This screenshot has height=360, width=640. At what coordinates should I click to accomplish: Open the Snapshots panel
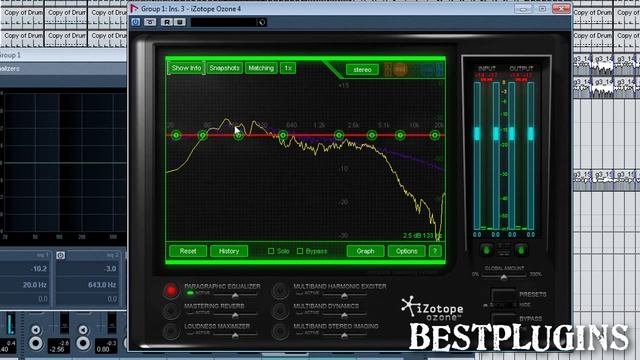[x=224, y=68]
